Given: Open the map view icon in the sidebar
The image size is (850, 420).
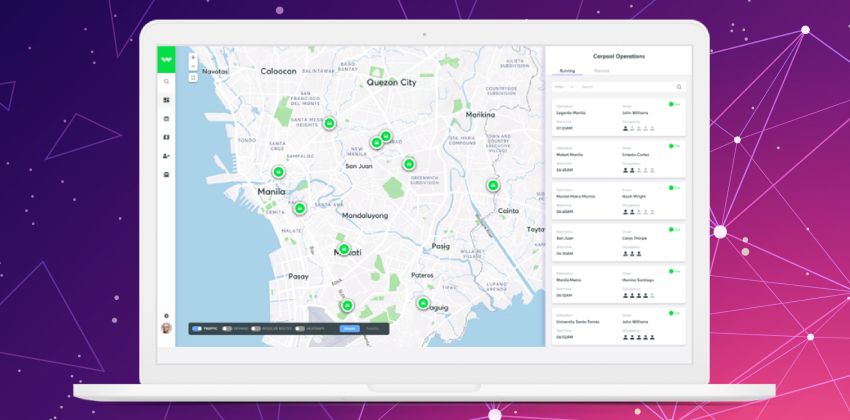Looking at the screenshot, I should [166, 138].
